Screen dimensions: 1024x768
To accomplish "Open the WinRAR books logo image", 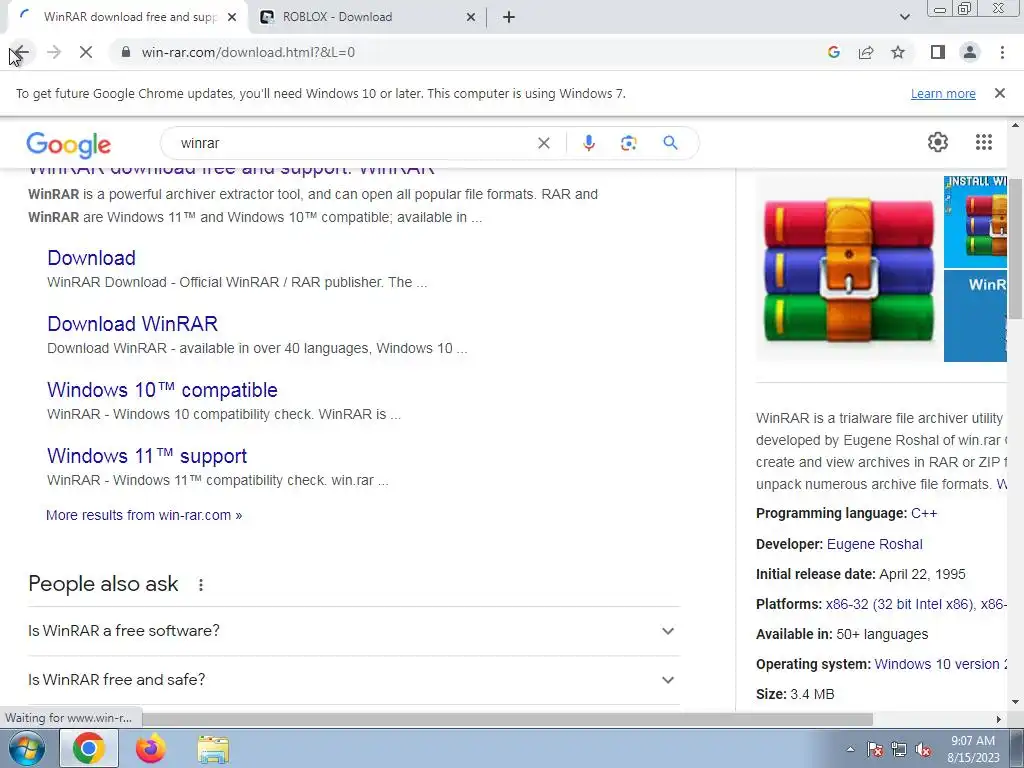I will 848,268.
